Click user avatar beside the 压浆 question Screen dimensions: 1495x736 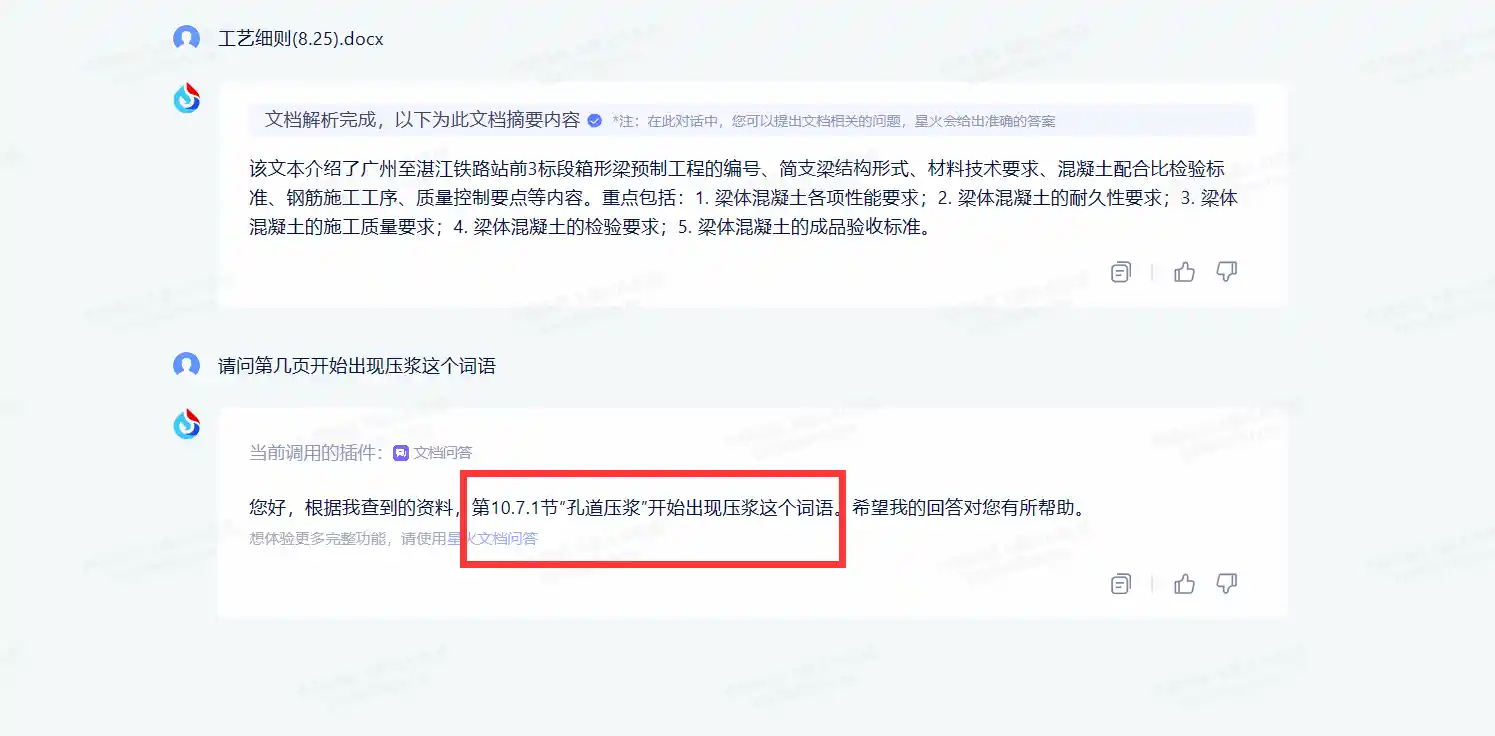point(186,365)
